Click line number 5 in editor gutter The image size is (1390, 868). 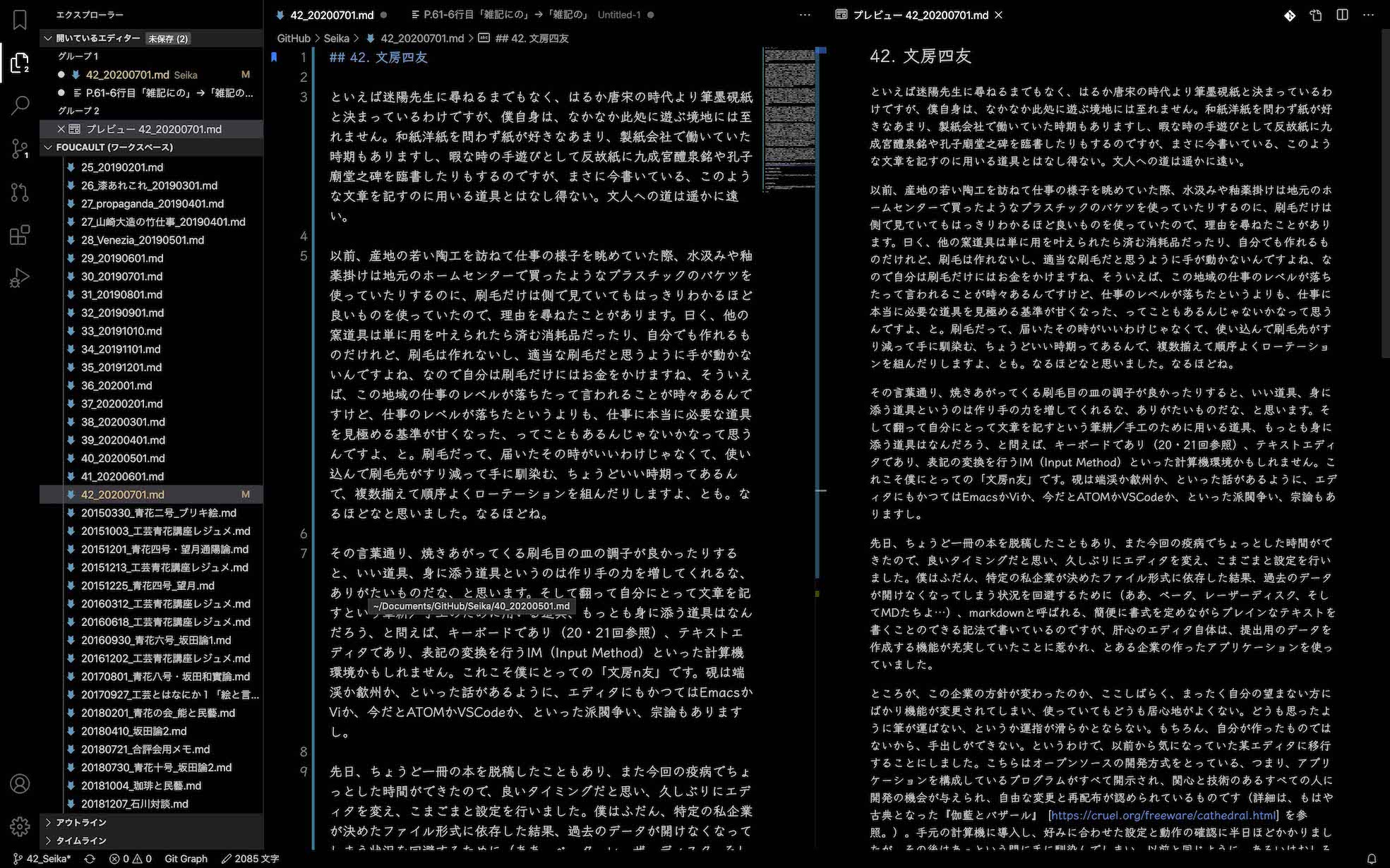pos(304,255)
